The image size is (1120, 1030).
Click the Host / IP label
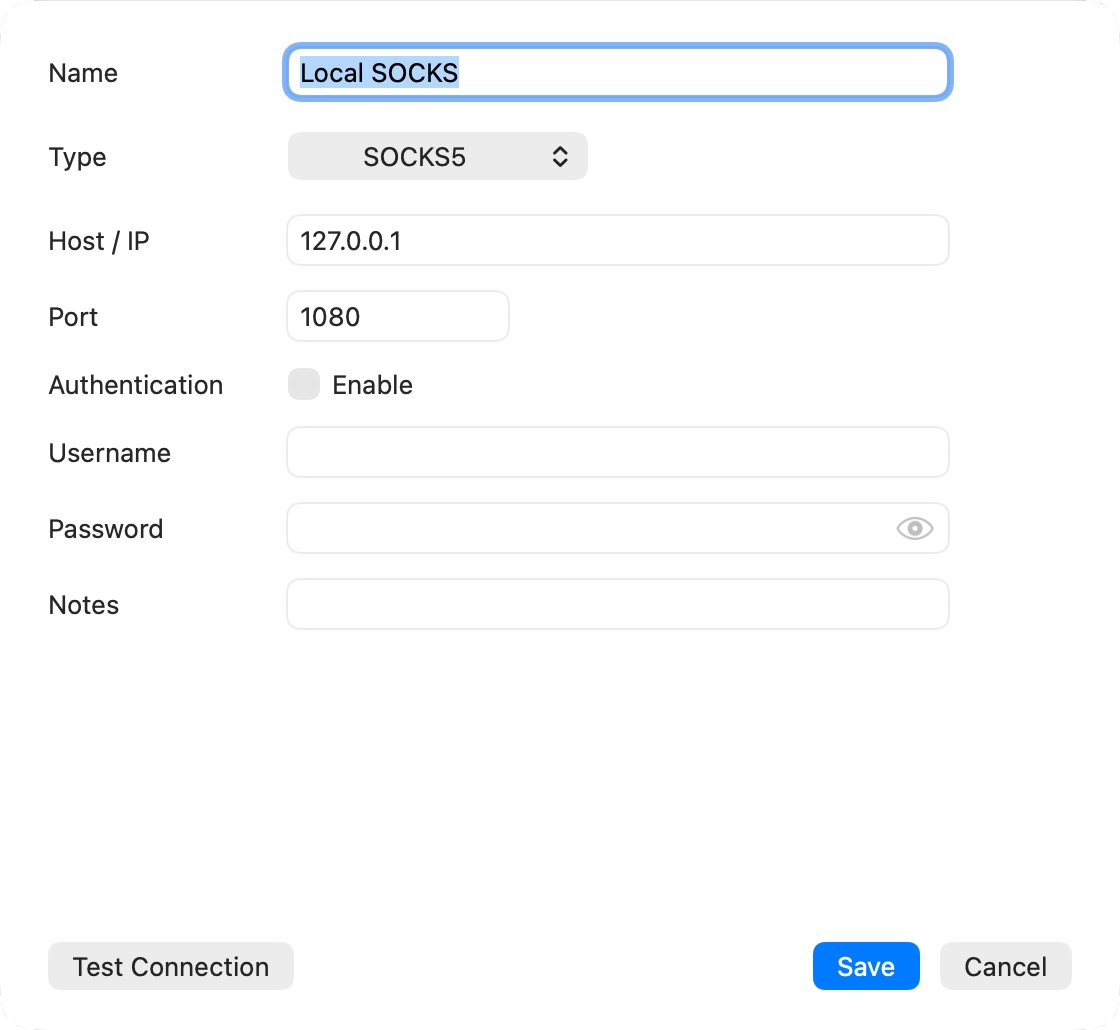[99, 241]
